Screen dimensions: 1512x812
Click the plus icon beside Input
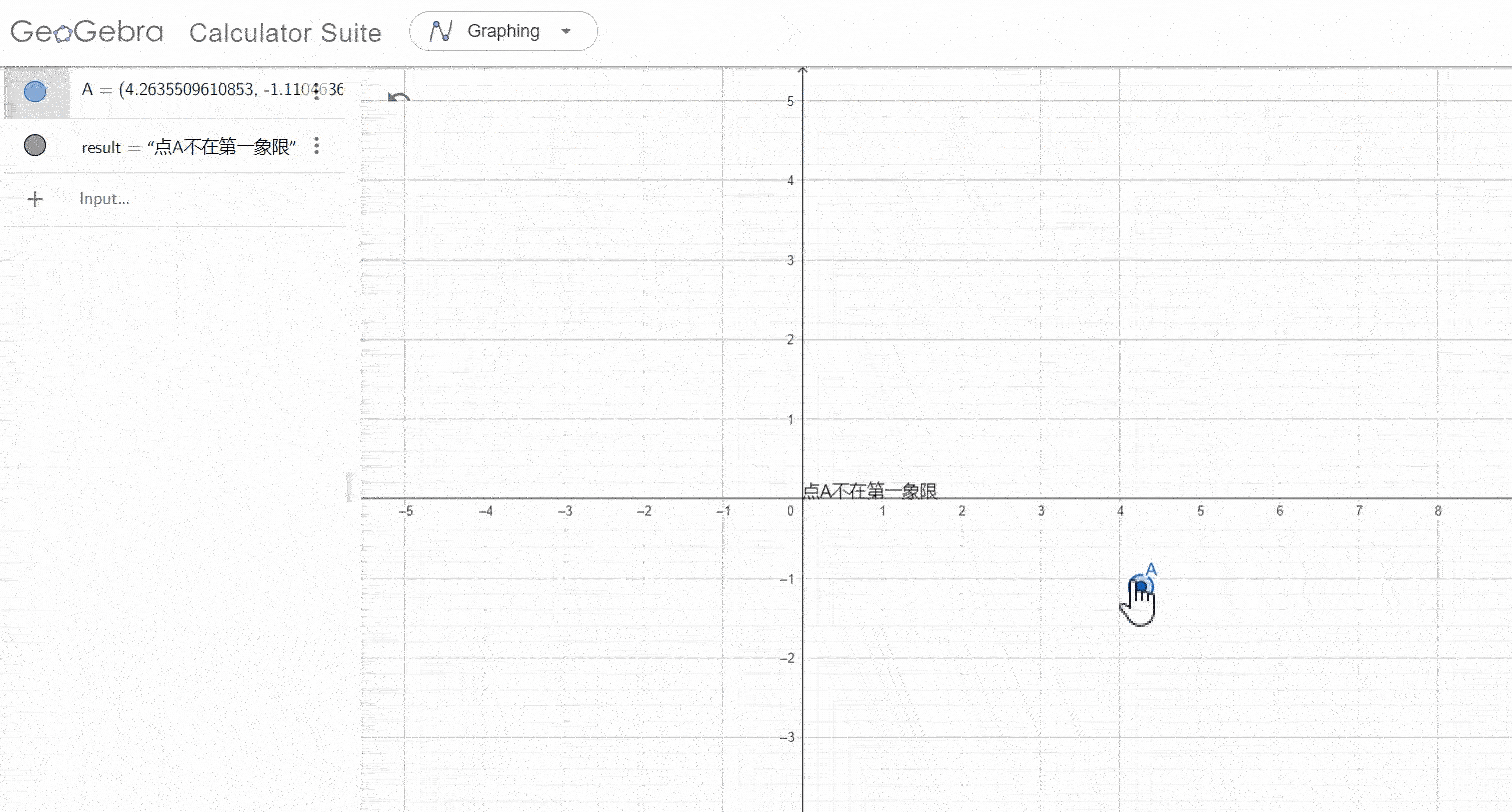[x=35, y=199]
